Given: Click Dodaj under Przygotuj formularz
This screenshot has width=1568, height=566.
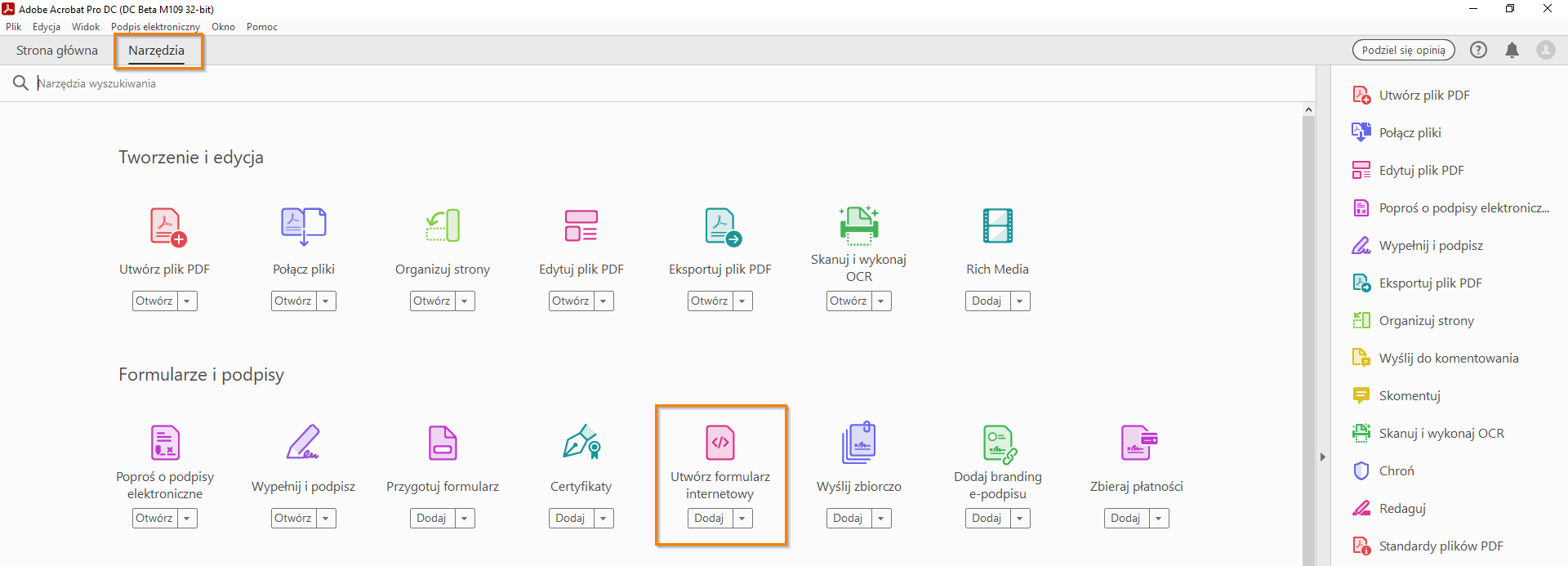Looking at the screenshot, I should tap(432, 519).
